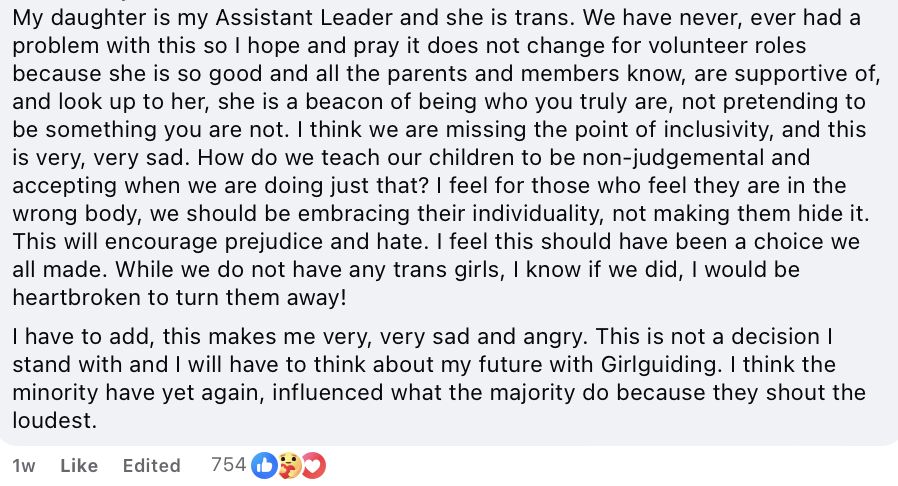898x486 pixels.
Task: Click the red heart love reaction icon
Action: [313, 465]
